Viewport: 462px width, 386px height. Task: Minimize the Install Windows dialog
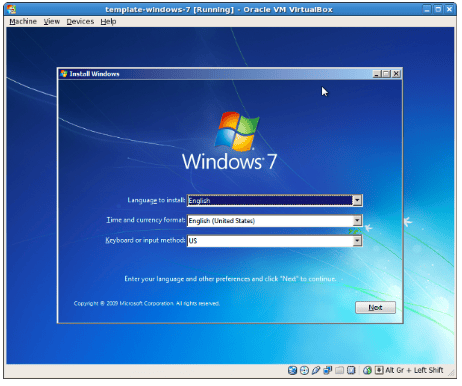(377, 74)
